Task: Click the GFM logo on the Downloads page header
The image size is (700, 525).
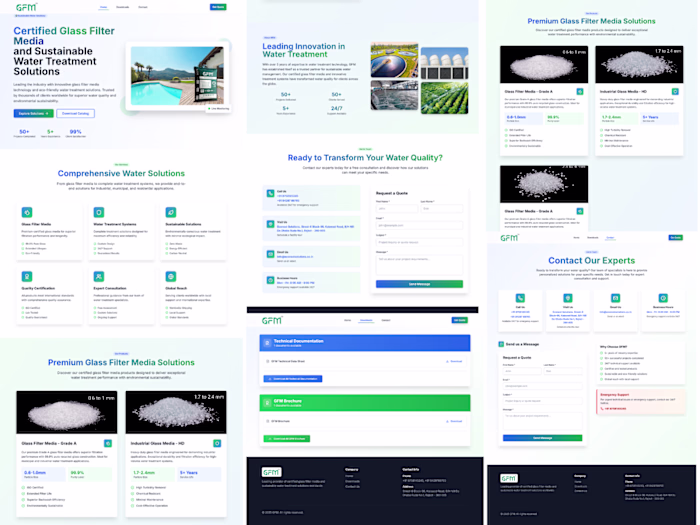Action: pos(272,320)
